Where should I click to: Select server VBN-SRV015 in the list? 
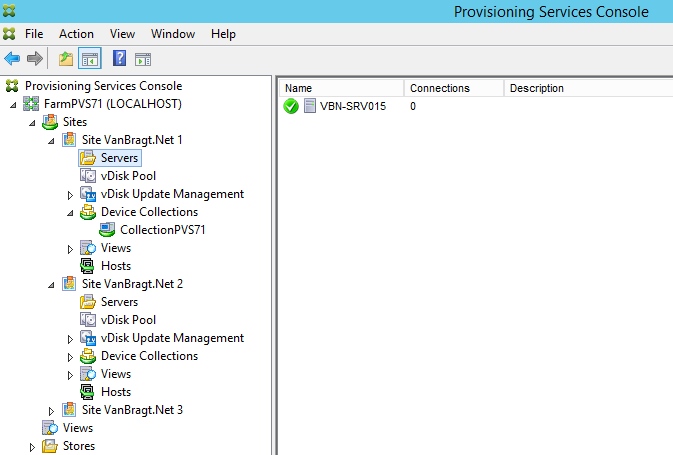(353, 106)
